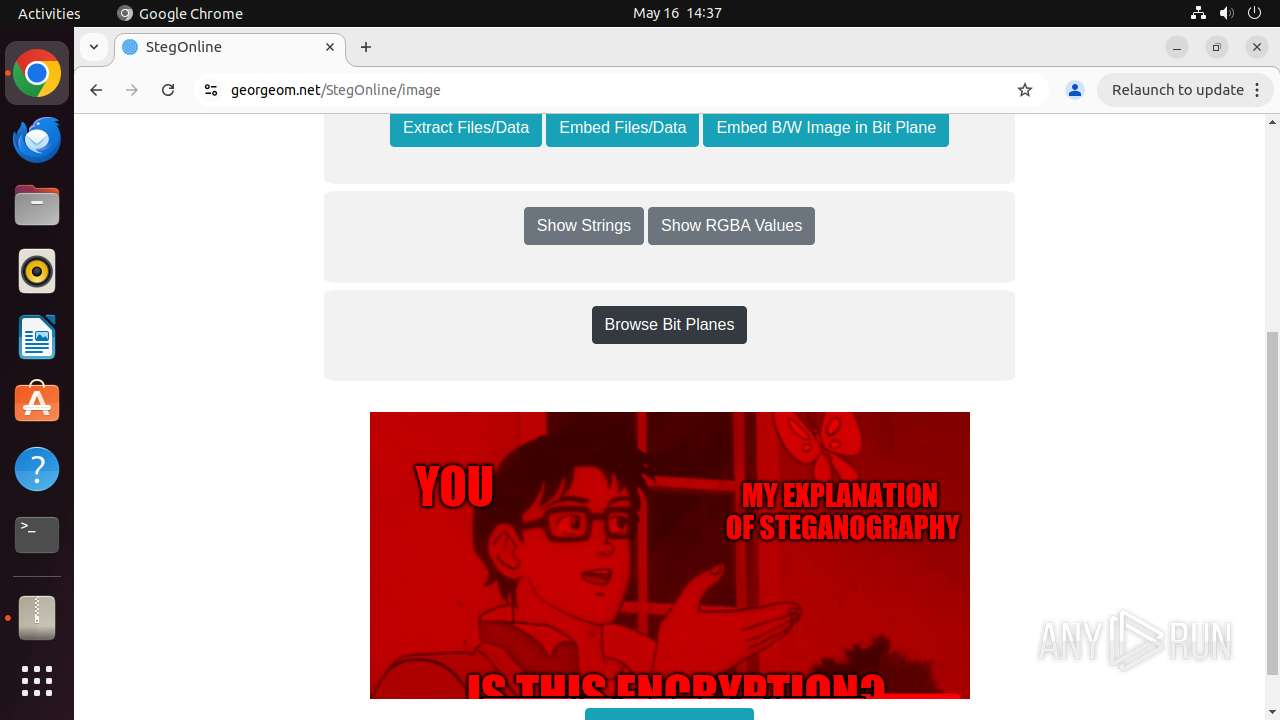The image size is (1280, 720).
Task: Open the Chrome profile menu
Action: tap(1075, 90)
